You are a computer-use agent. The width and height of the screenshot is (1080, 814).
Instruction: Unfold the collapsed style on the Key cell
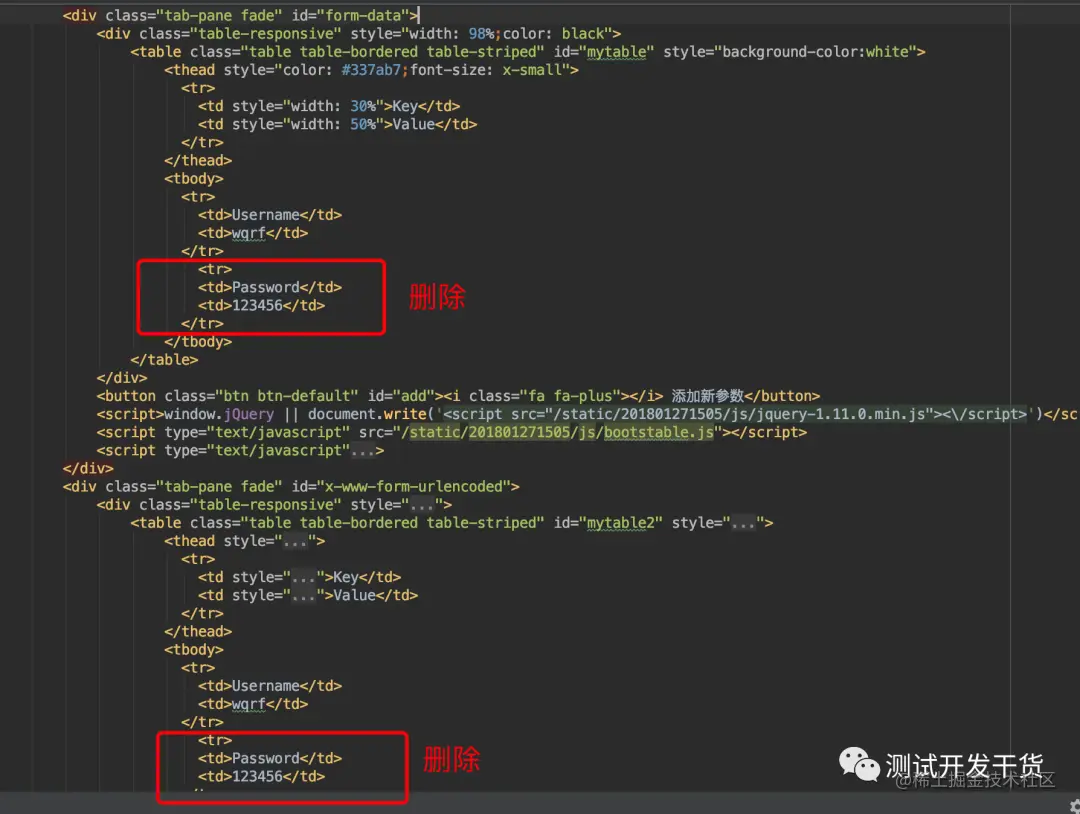point(304,577)
